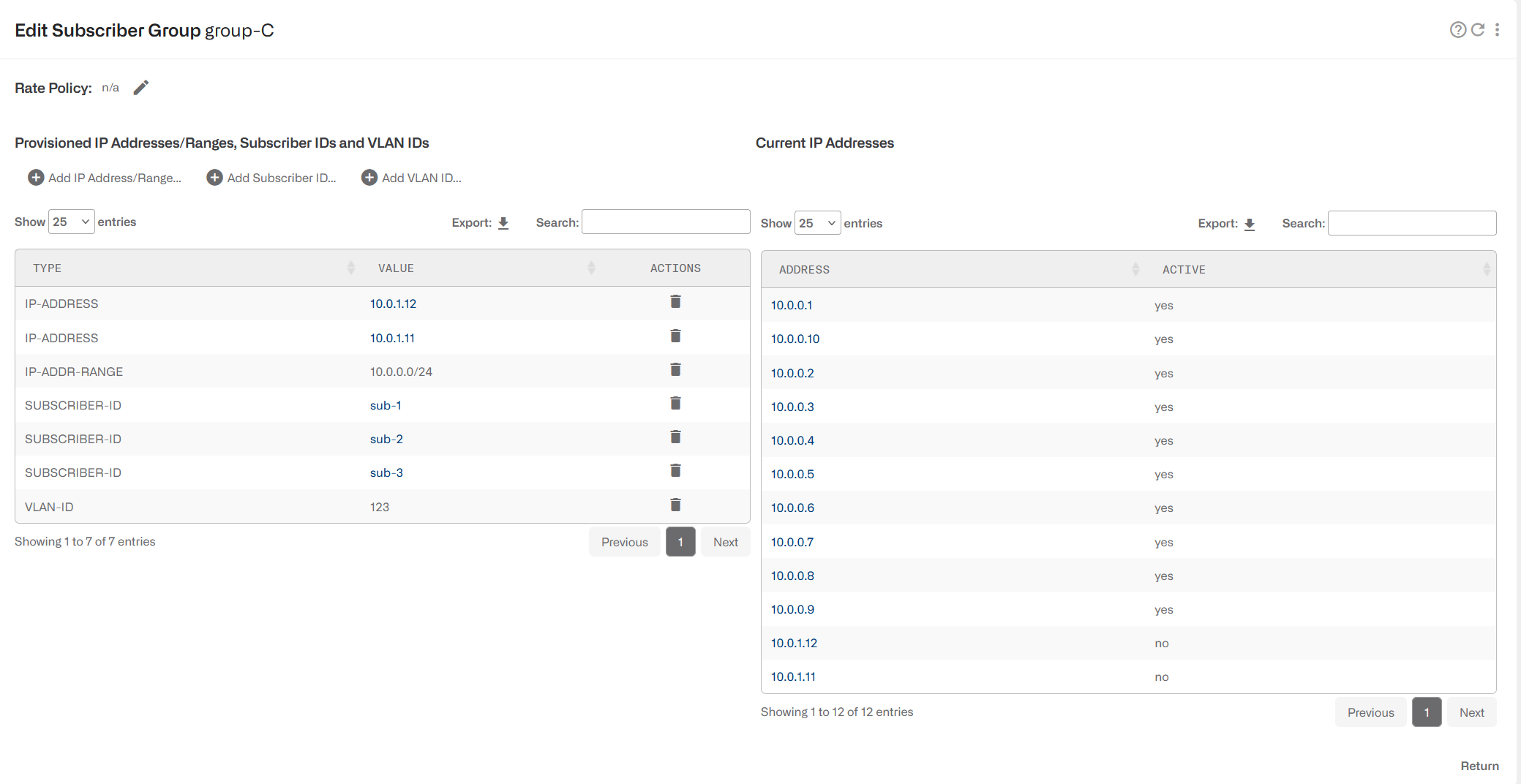Click the IP-ADDR-RANGE type cell

(x=74, y=372)
